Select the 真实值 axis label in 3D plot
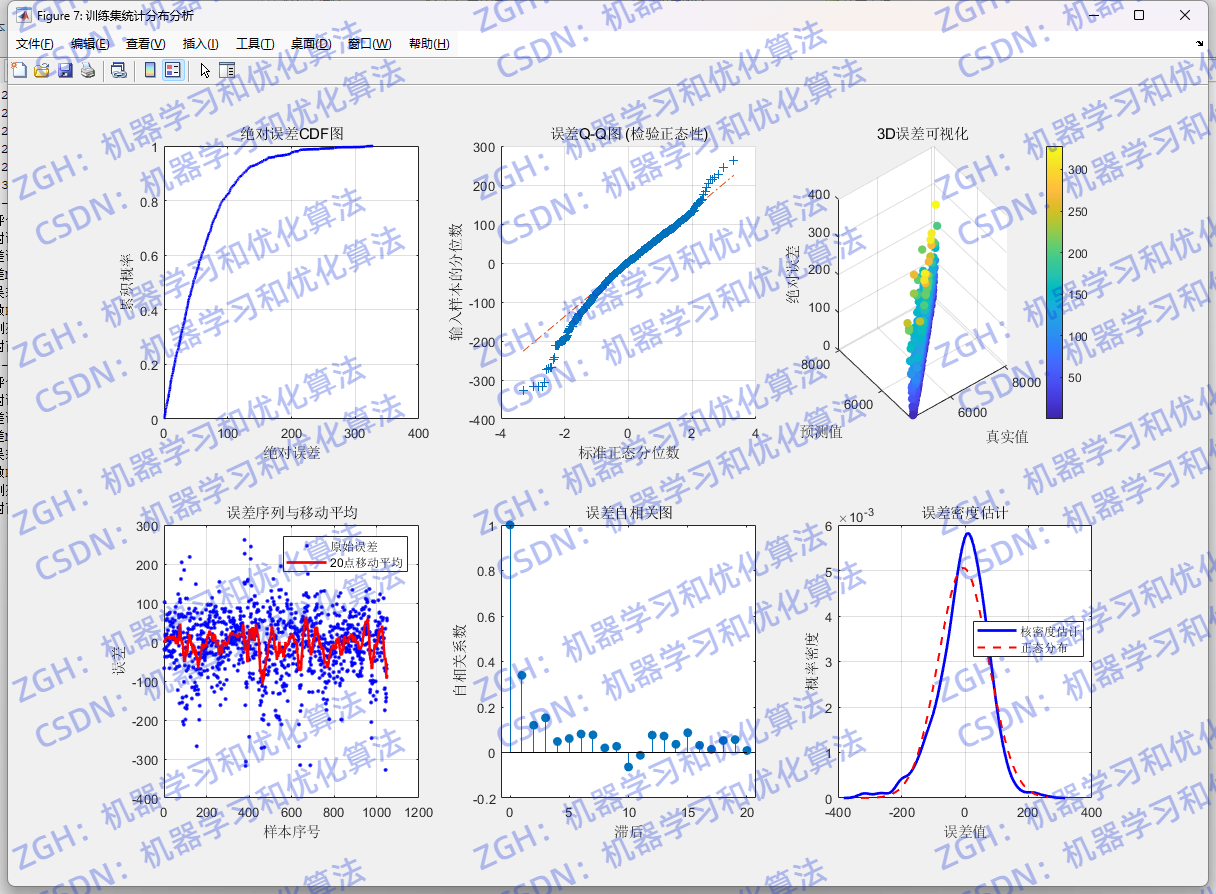This screenshot has width=1216, height=894. coord(1007,436)
